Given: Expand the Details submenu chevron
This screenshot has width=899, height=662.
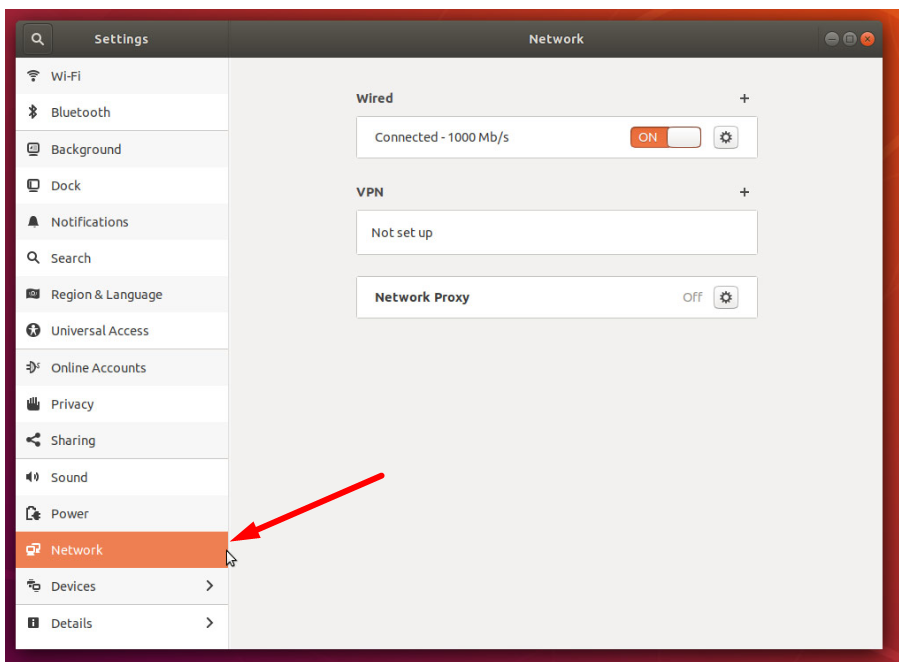Looking at the screenshot, I should click(209, 622).
